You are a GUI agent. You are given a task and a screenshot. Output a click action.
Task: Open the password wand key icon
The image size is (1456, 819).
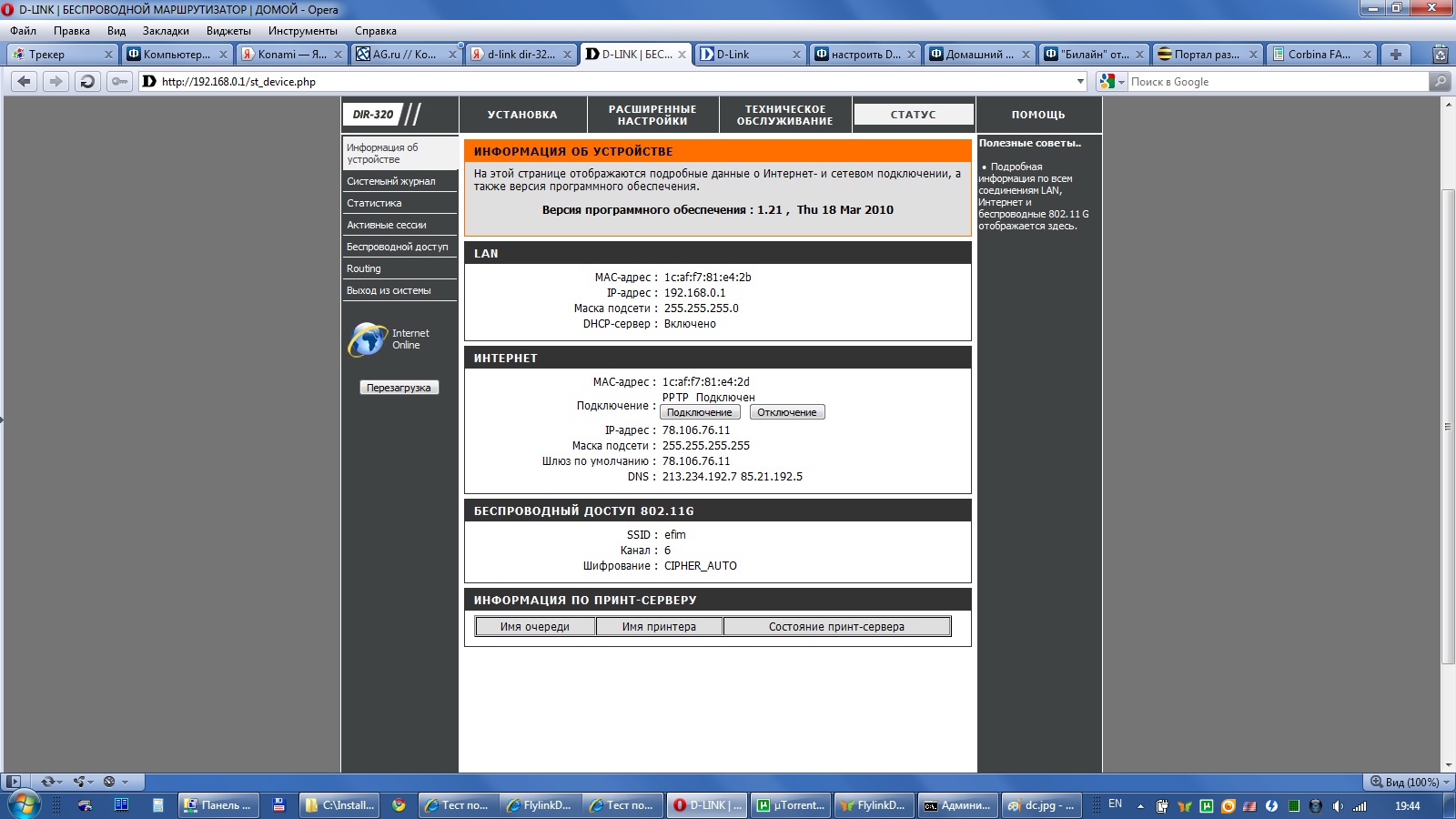[119, 81]
